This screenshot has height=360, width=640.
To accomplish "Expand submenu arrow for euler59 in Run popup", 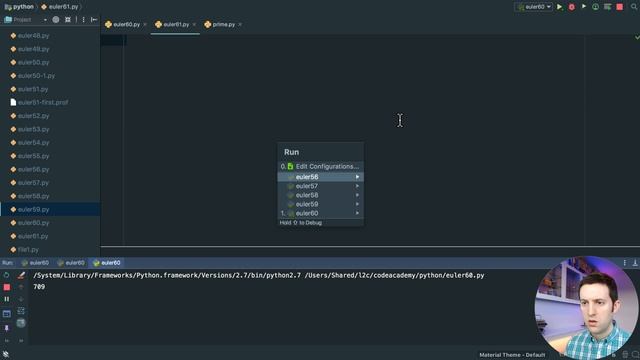I will pos(357,204).
